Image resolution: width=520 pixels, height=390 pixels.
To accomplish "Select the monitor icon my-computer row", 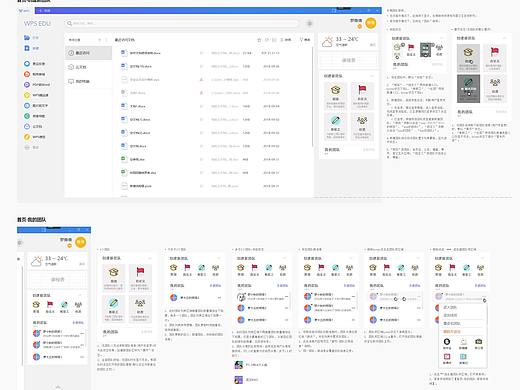I will point(88,81).
